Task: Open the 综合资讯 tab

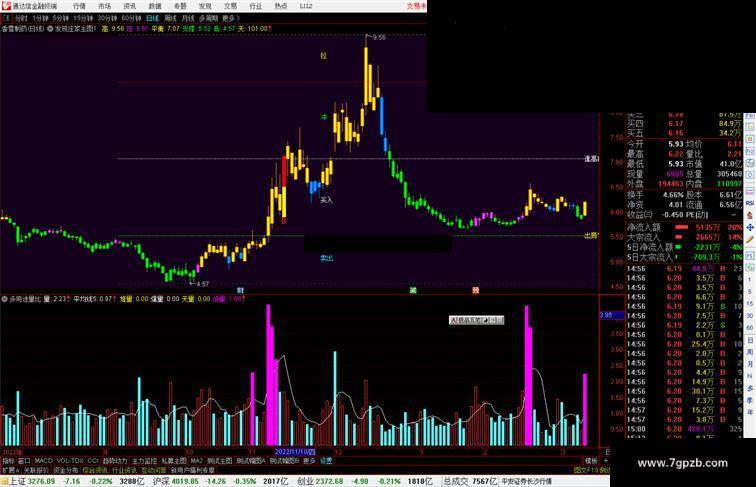Action: 95,470
